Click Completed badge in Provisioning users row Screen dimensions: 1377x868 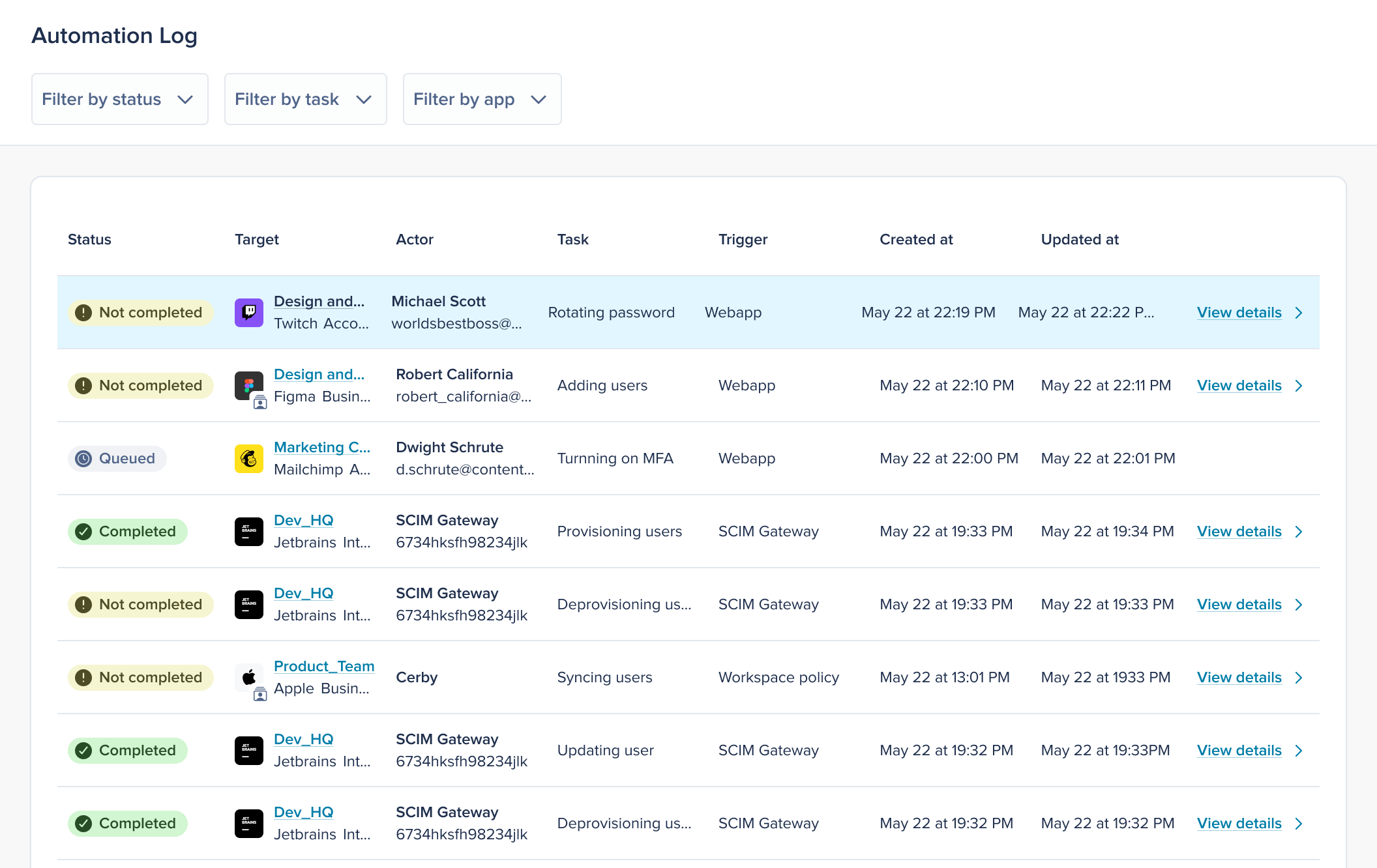(x=128, y=532)
